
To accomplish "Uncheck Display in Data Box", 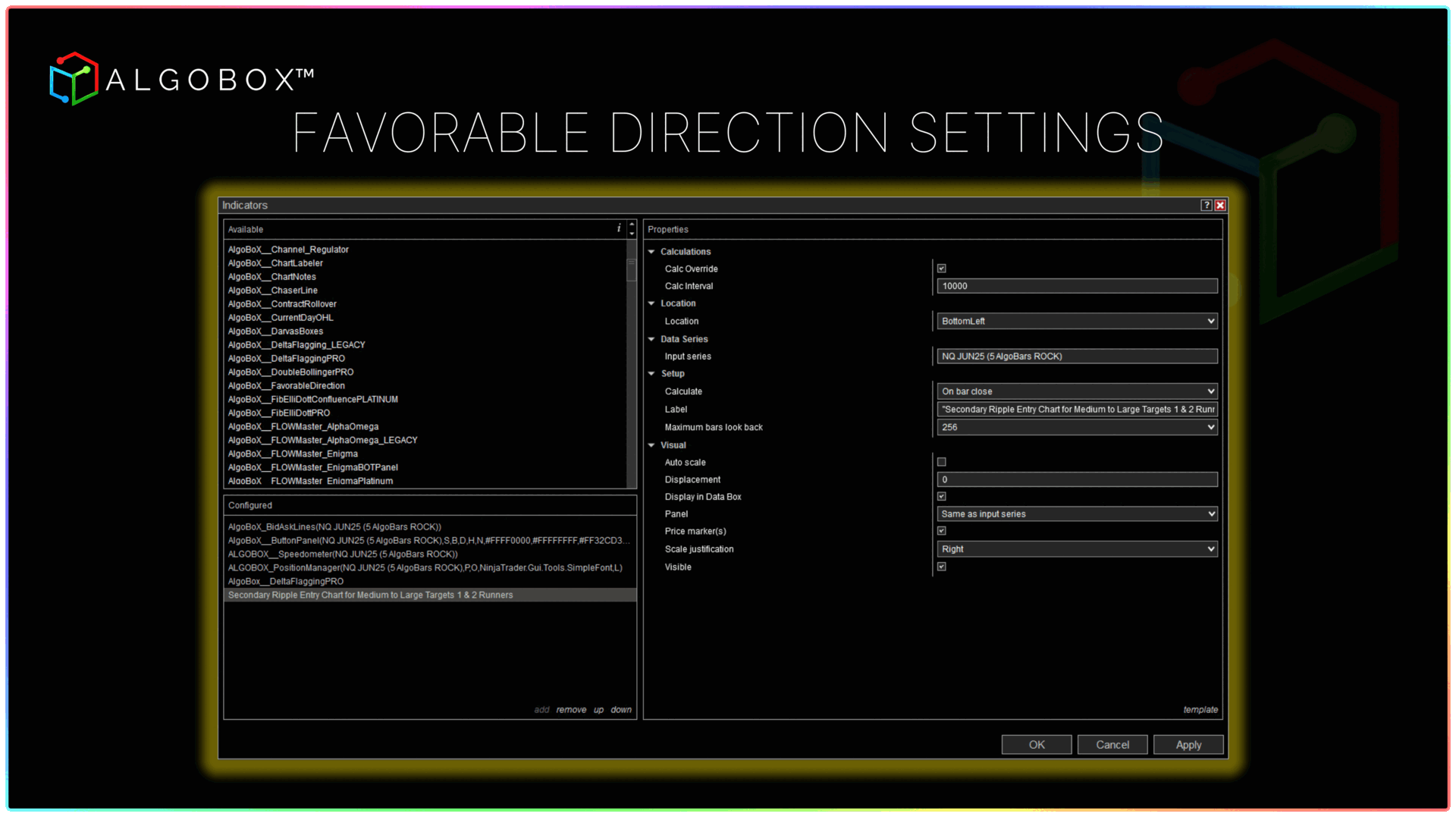I will tap(942, 497).
